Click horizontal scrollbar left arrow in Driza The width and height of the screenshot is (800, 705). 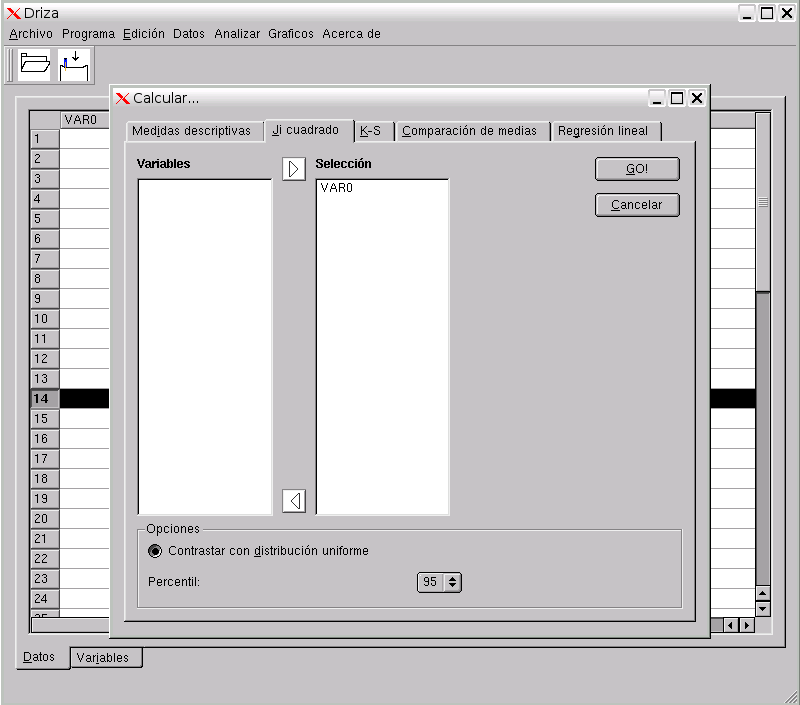[731, 625]
